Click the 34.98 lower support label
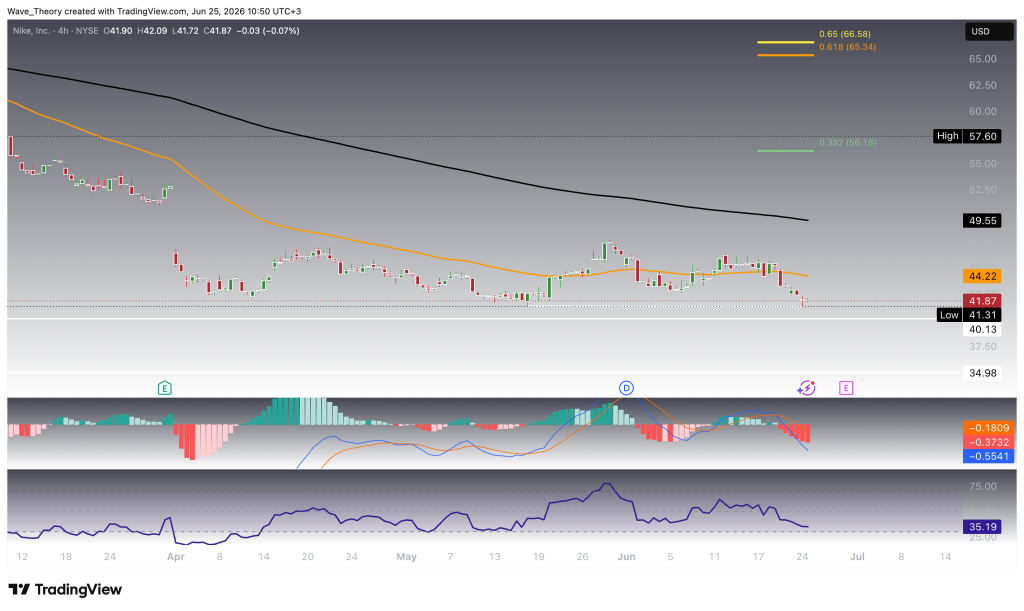Image resolution: width=1024 pixels, height=611 pixels. (982, 373)
